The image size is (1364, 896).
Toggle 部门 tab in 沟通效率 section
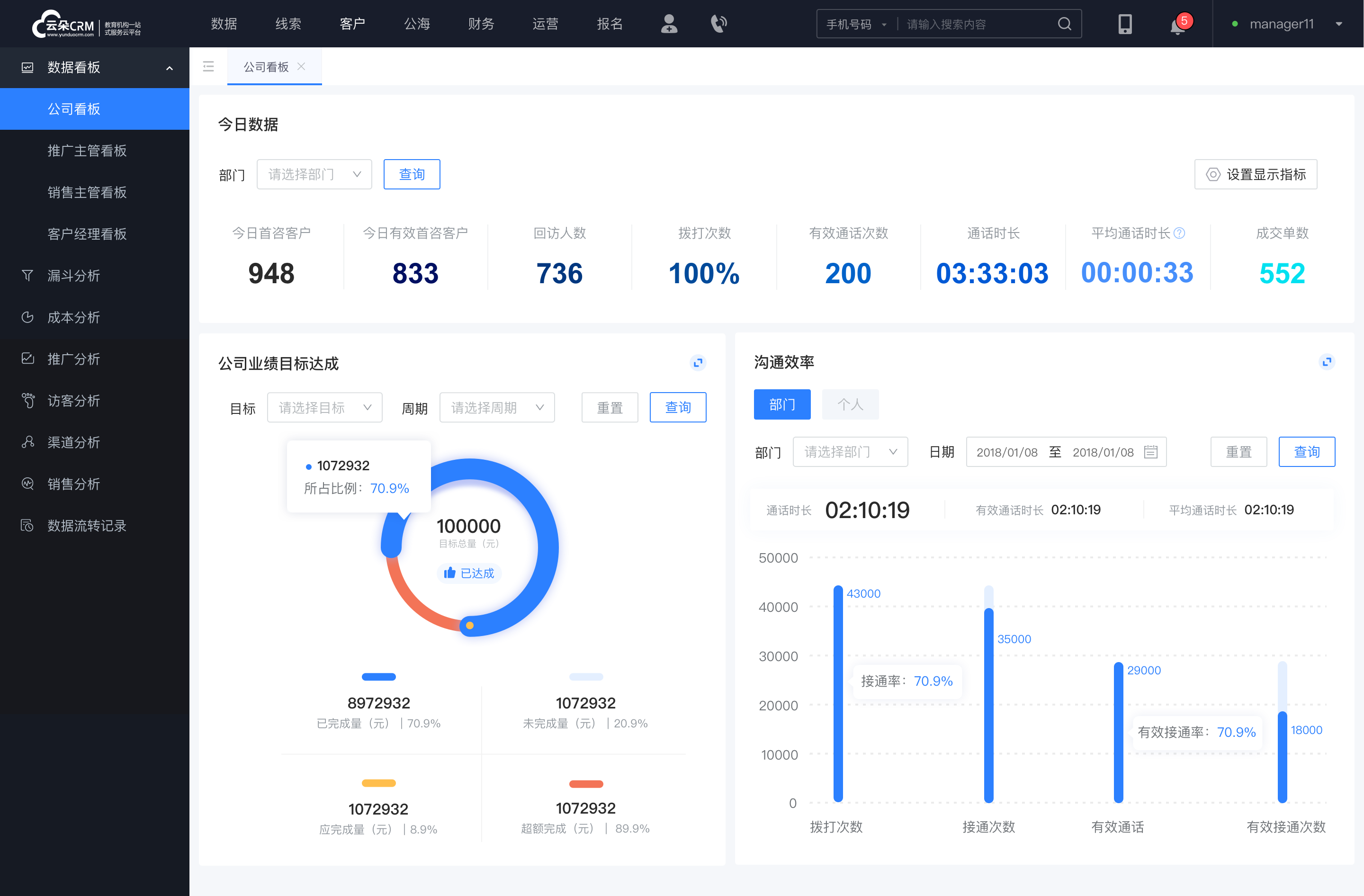783,404
